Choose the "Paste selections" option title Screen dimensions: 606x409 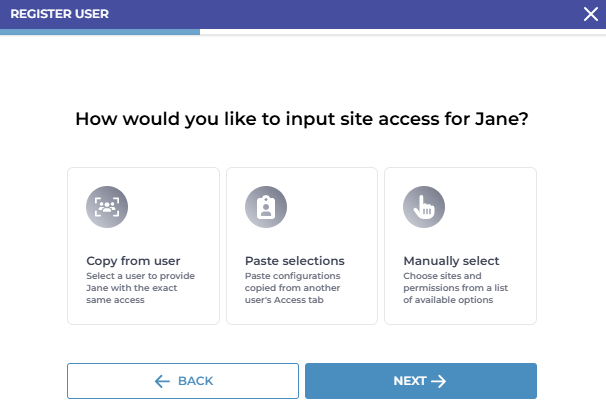pyautogui.click(x=295, y=261)
